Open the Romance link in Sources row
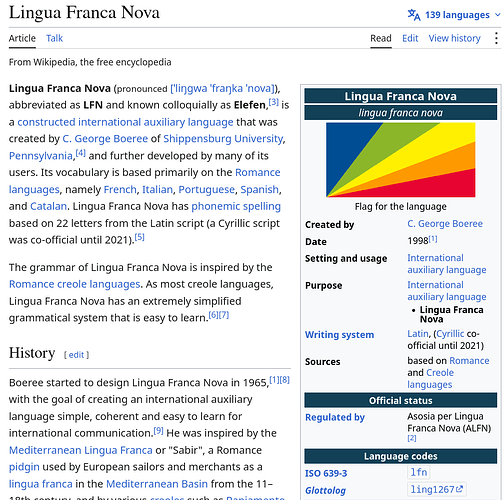This screenshot has width=504, height=500. pos(469,361)
